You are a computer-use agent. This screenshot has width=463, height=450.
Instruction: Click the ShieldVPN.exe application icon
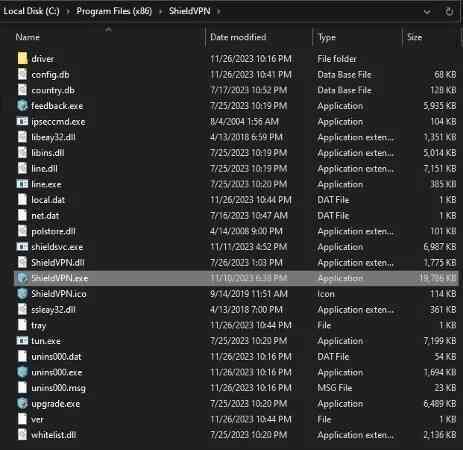pyautogui.click(x=22, y=278)
